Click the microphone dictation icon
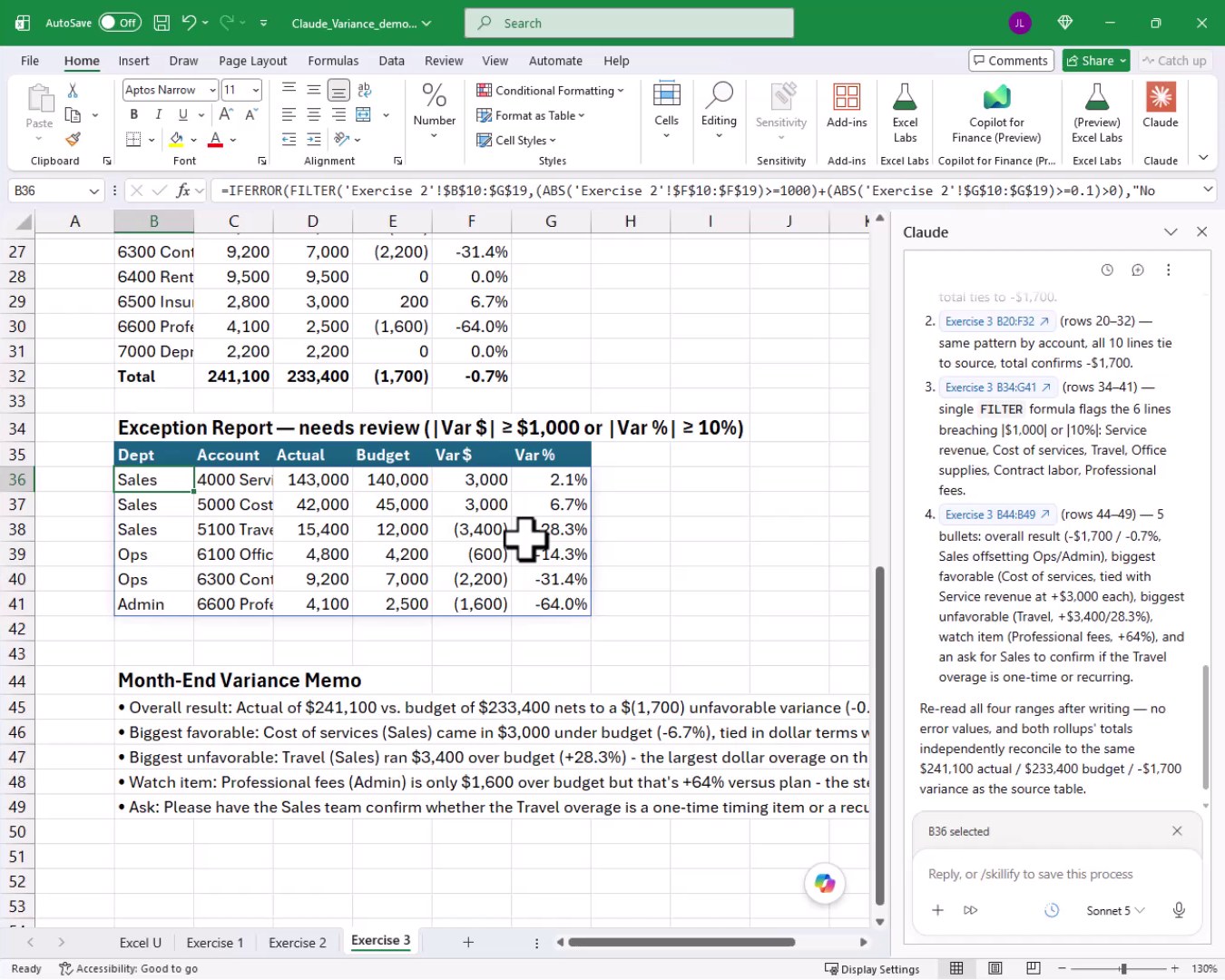This screenshot has width=1225, height=980. click(x=1179, y=910)
